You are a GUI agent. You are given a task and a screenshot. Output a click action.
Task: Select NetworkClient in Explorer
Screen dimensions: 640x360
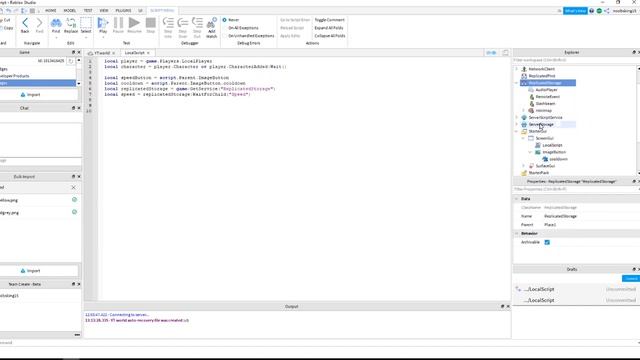[541, 69]
